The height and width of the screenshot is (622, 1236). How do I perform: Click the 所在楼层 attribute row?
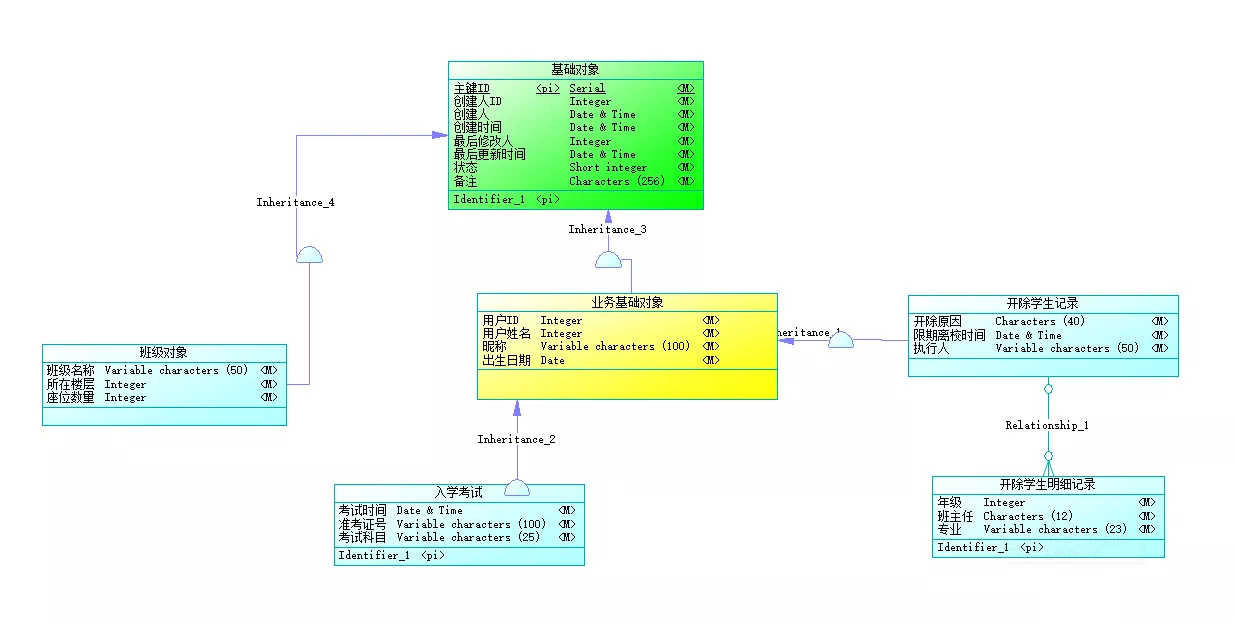163,384
